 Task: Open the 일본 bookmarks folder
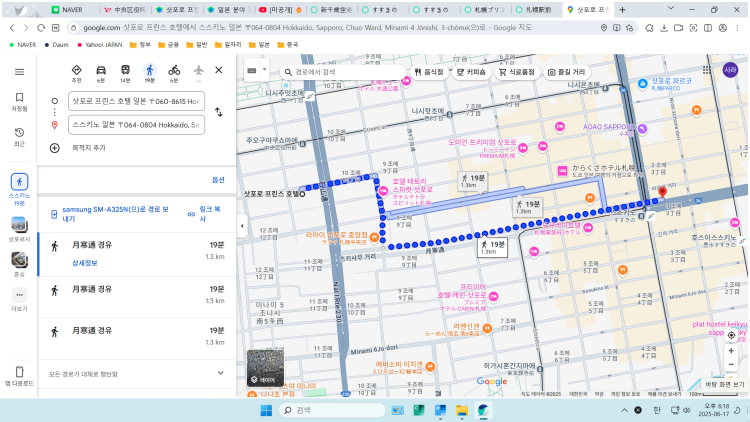[260, 44]
